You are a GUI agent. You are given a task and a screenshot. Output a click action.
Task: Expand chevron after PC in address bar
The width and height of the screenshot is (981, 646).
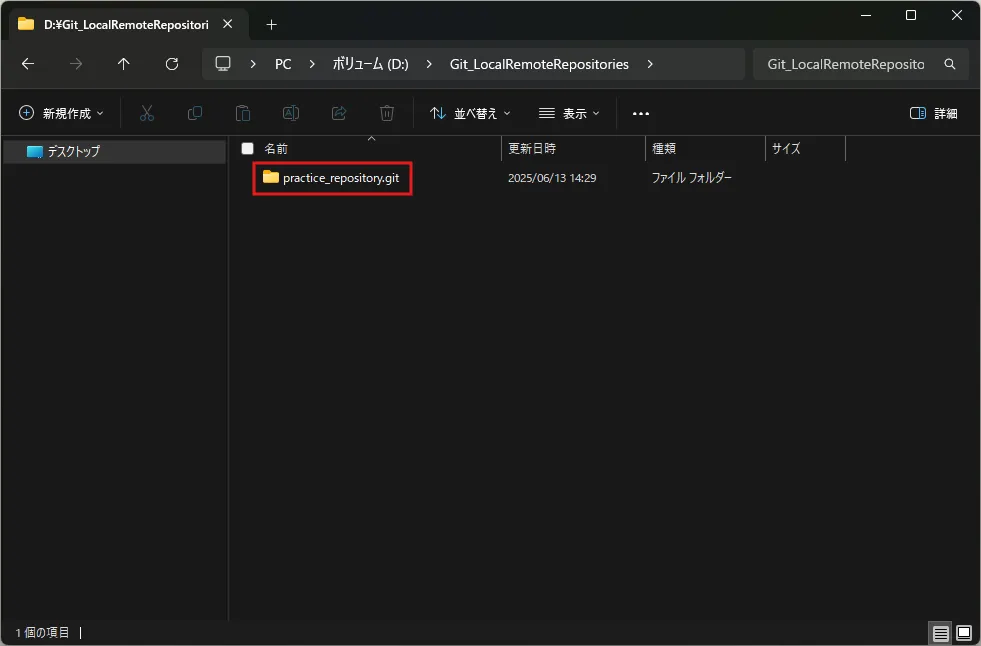[x=312, y=64]
